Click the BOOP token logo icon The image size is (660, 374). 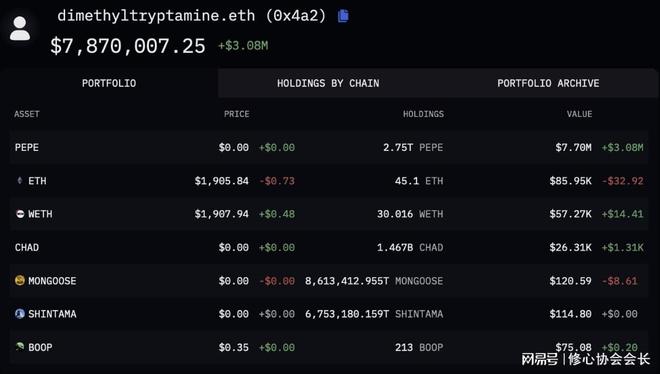coord(20,347)
